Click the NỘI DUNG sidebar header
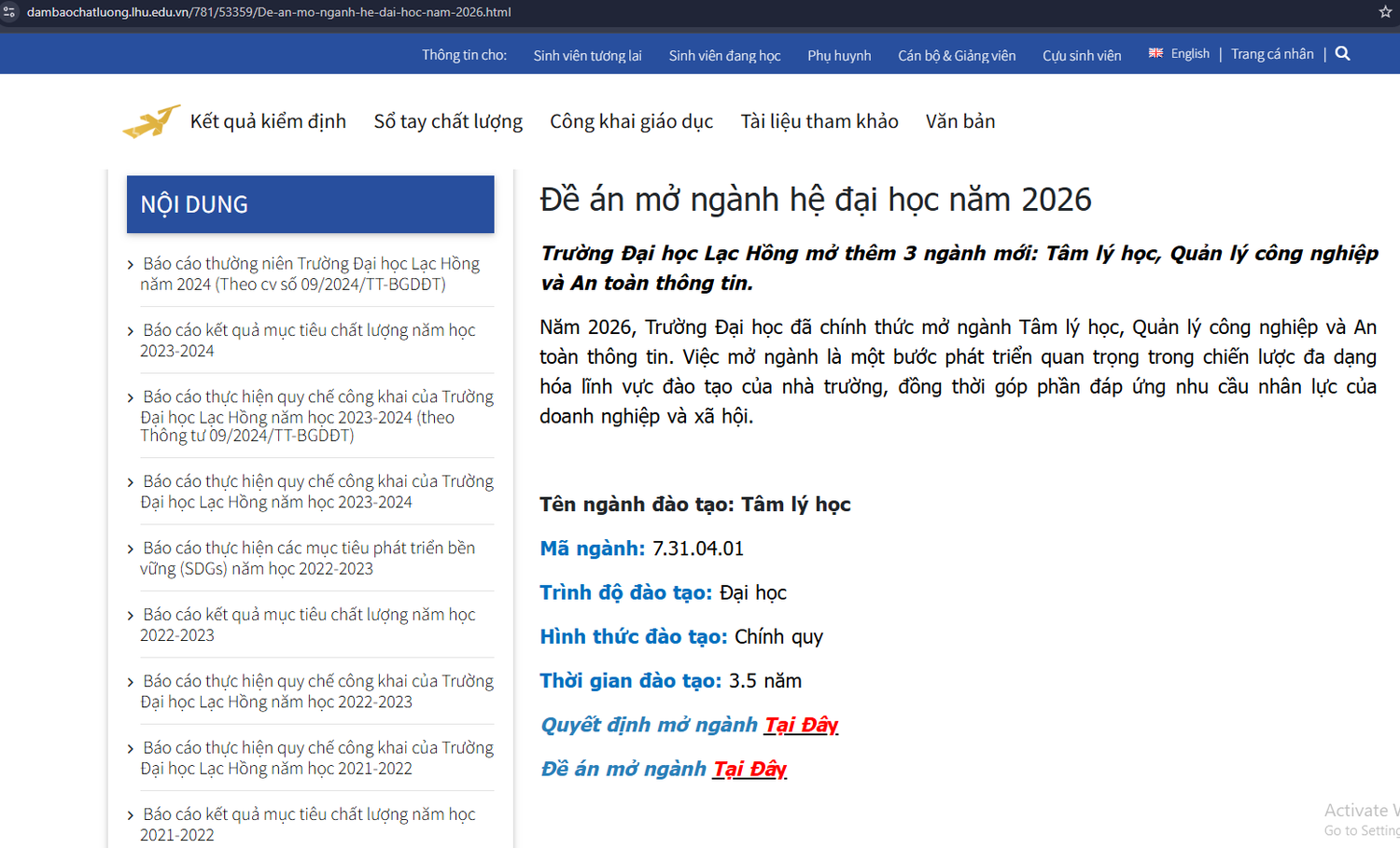 pos(311,204)
